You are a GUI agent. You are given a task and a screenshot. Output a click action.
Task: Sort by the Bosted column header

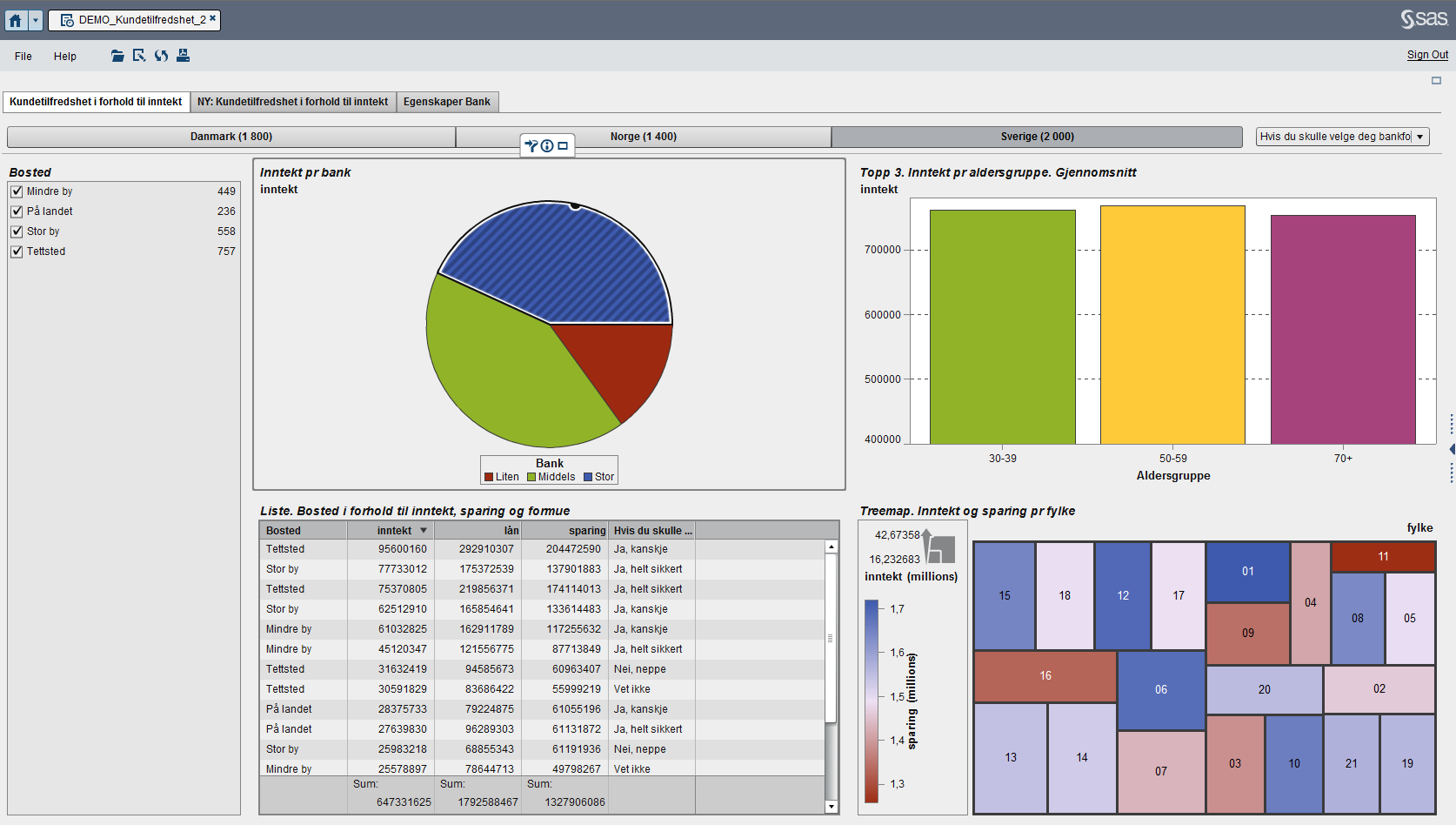(x=304, y=531)
